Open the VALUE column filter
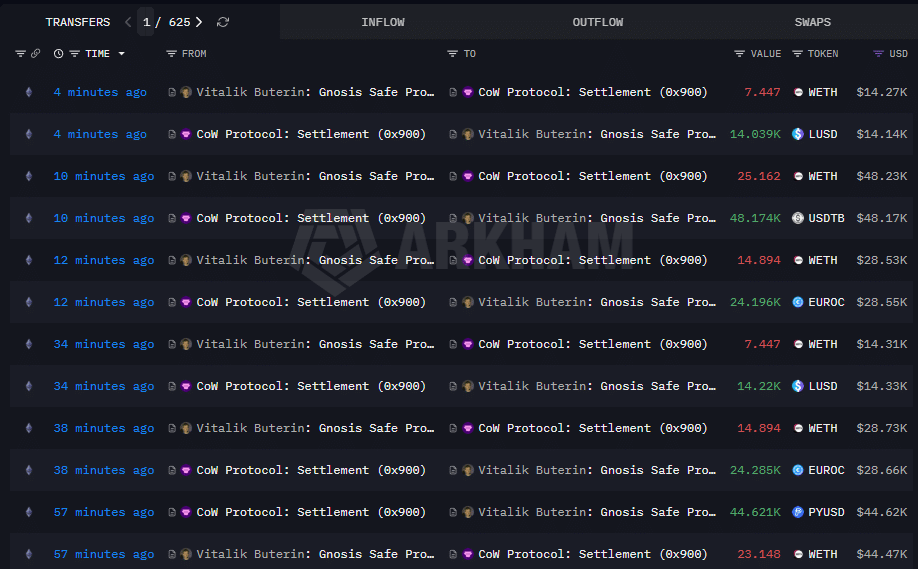Viewport: 918px width, 569px height. pyautogui.click(x=740, y=54)
